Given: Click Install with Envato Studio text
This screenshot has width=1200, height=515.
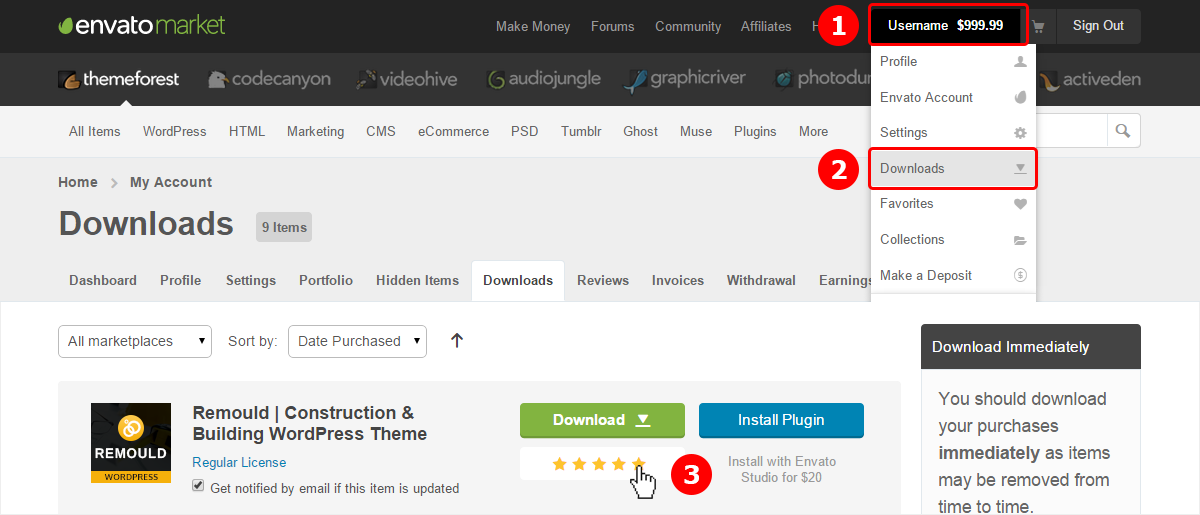Looking at the screenshot, I should click(x=782, y=469).
